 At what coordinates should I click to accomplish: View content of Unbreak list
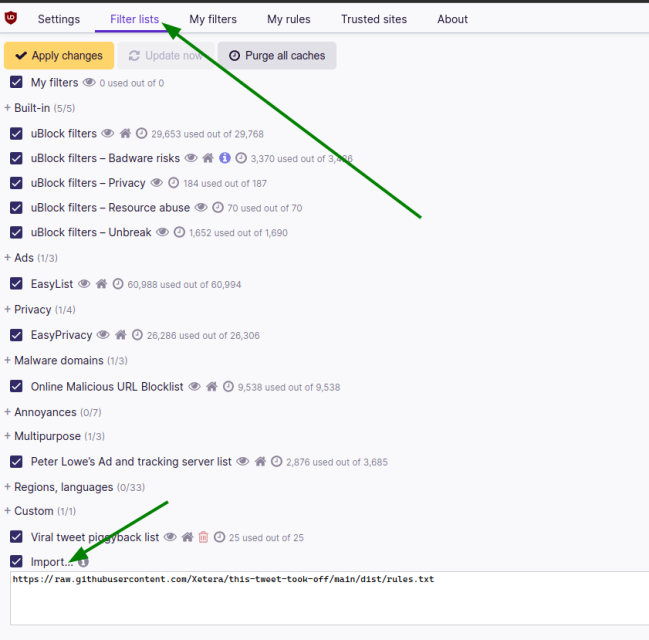[x=162, y=232]
